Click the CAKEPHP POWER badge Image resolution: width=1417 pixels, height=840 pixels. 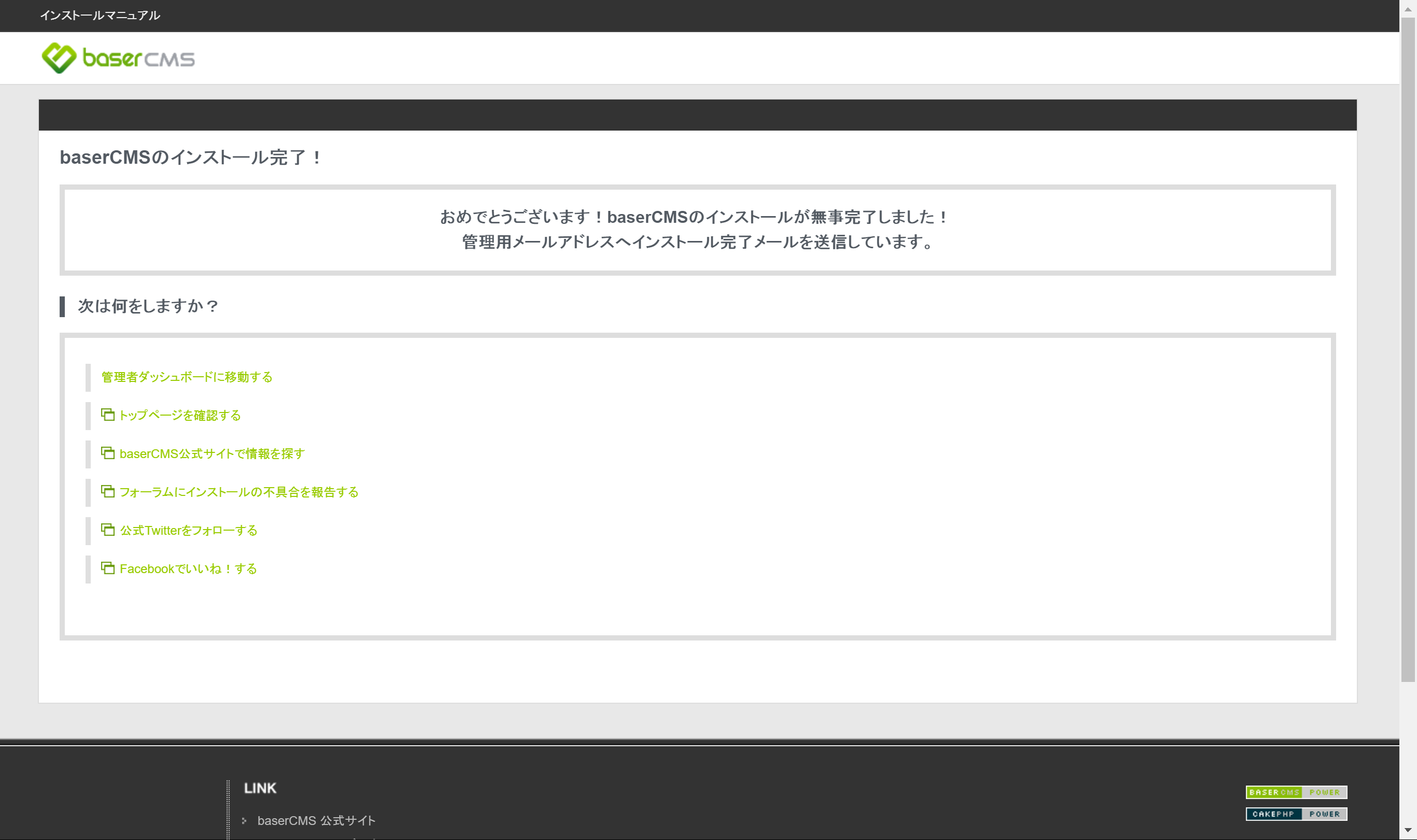[x=1296, y=814]
